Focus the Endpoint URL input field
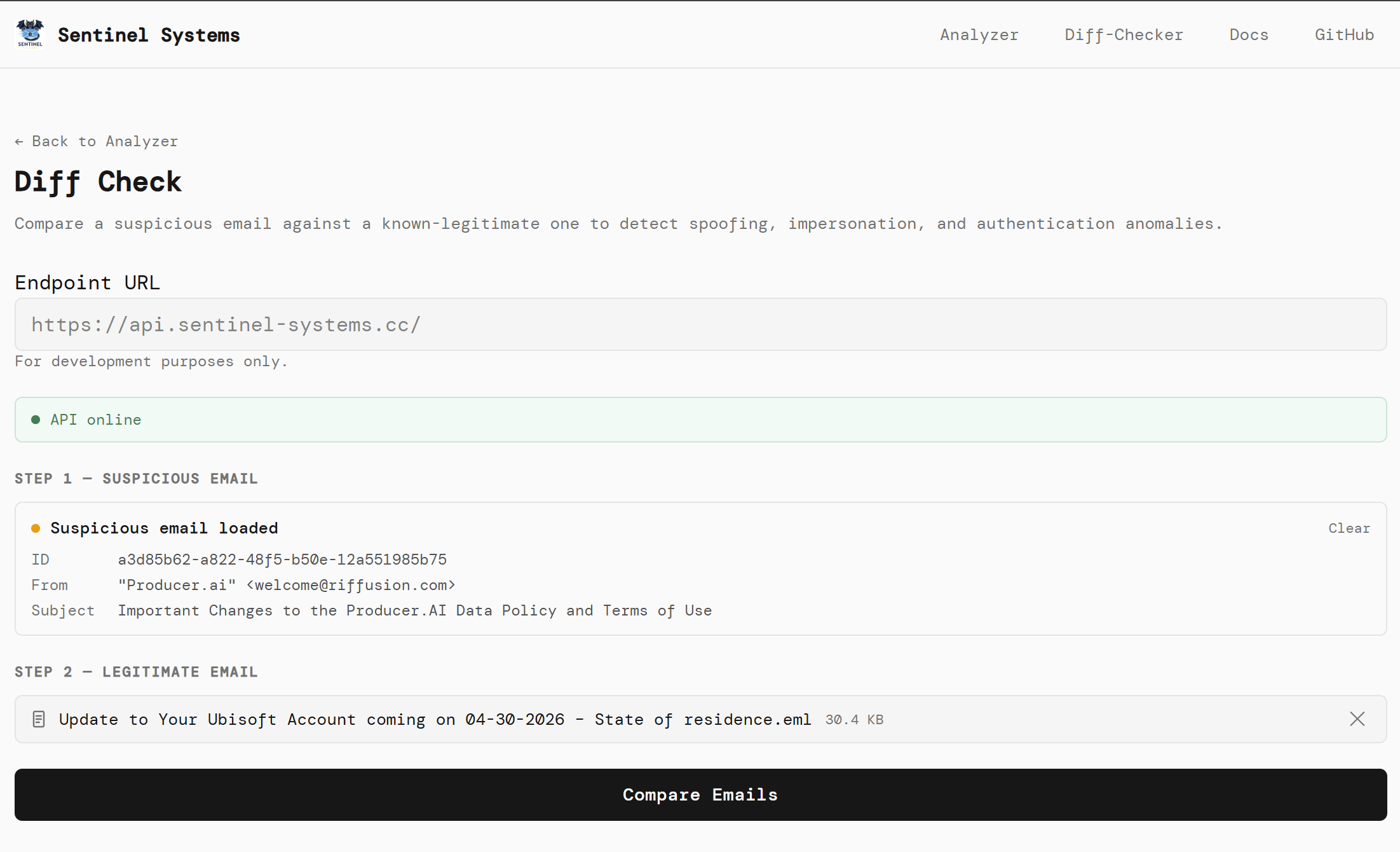 700,324
